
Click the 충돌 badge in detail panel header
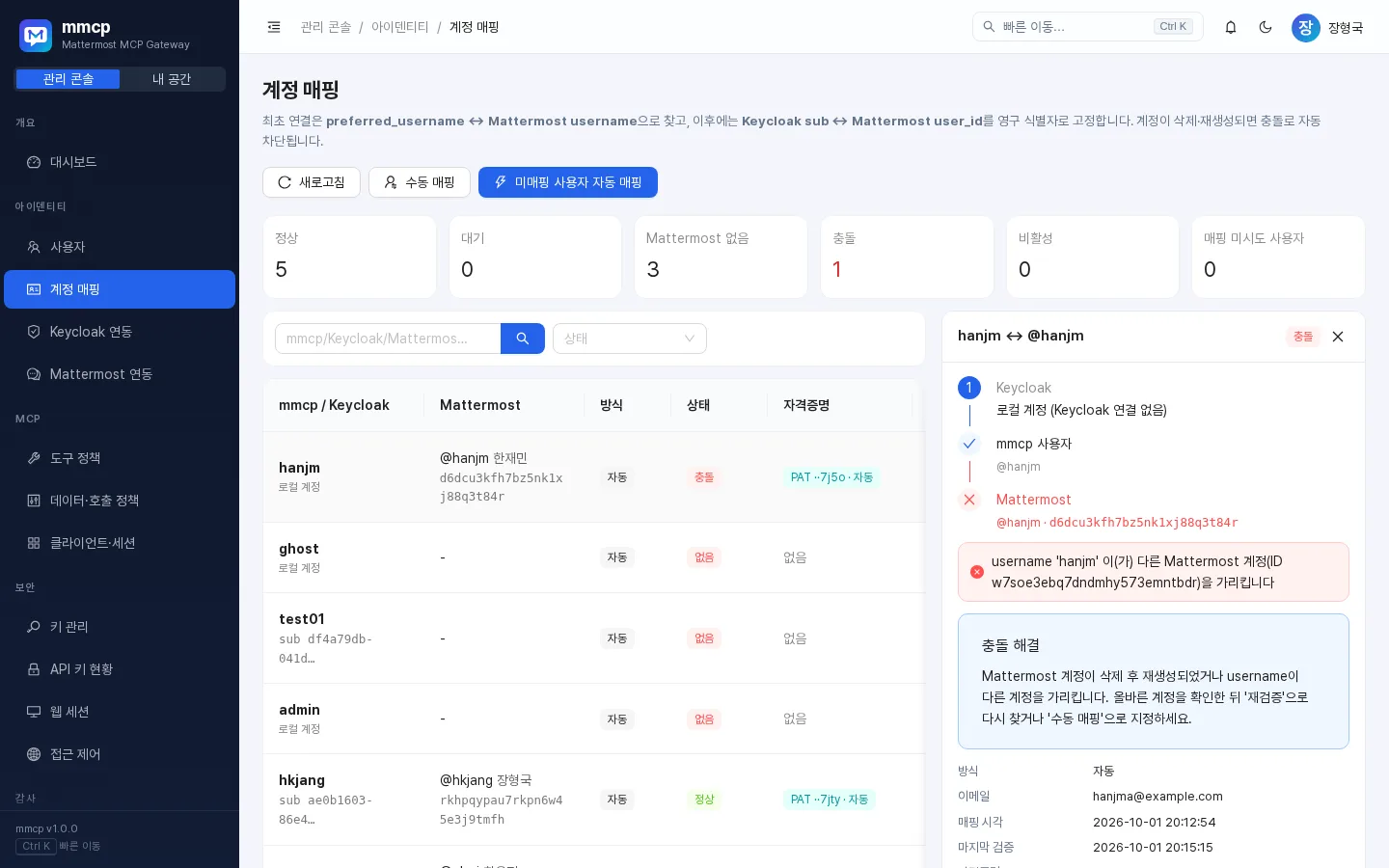pyautogui.click(x=1303, y=337)
